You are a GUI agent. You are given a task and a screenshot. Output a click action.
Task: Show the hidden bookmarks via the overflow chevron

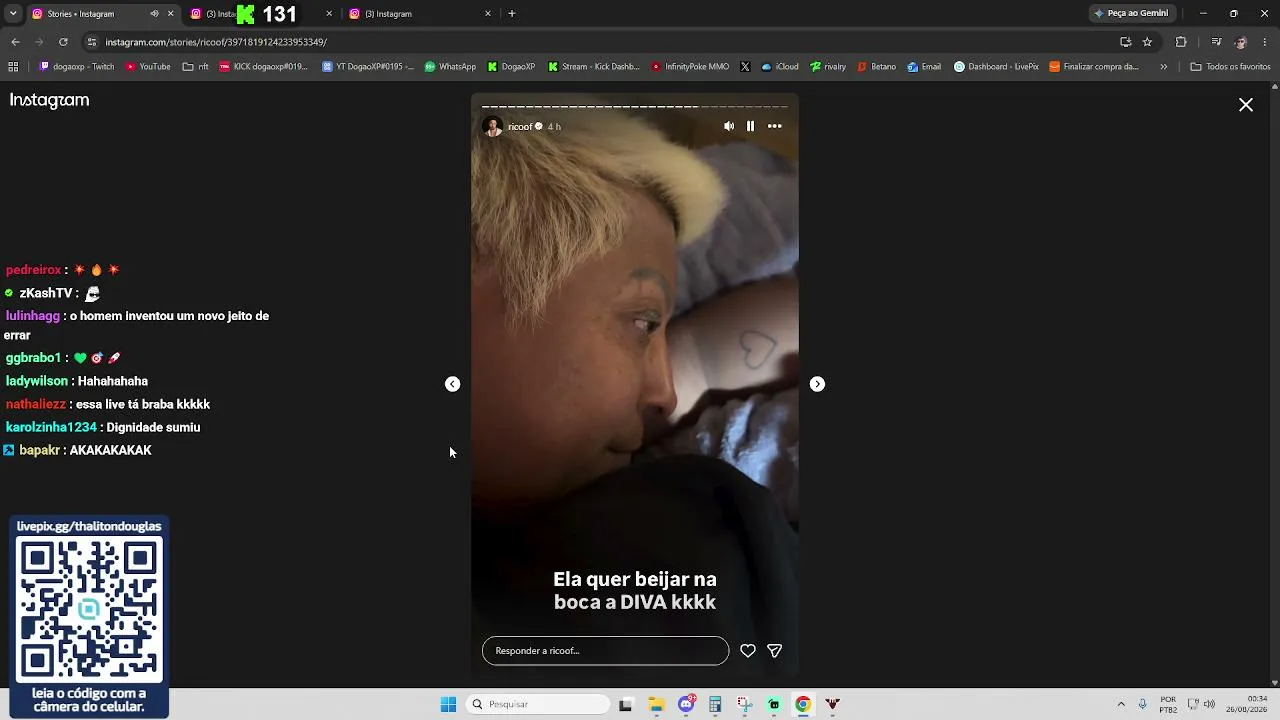[1163, 67]
